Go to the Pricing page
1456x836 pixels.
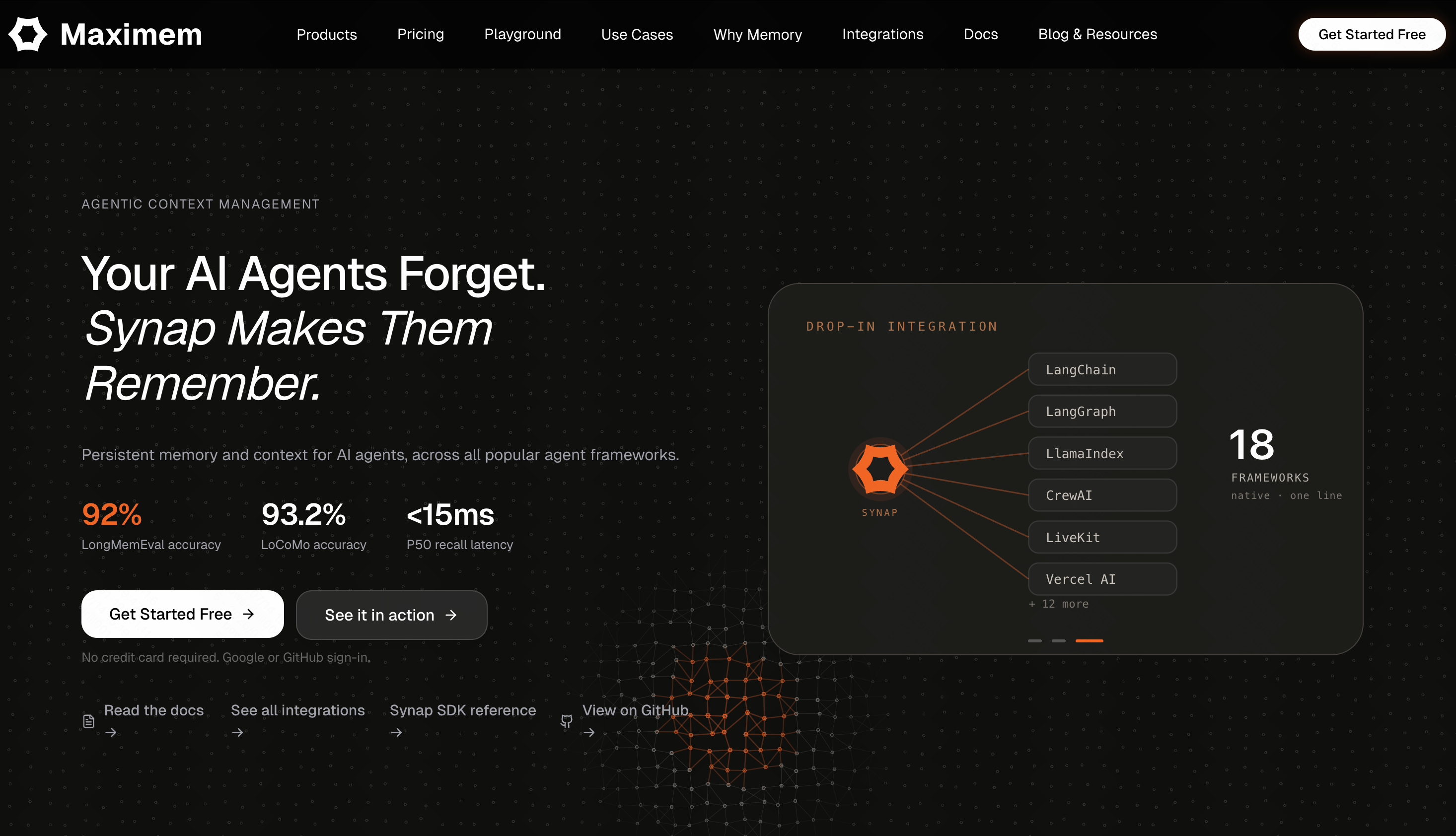pos(421,34)
